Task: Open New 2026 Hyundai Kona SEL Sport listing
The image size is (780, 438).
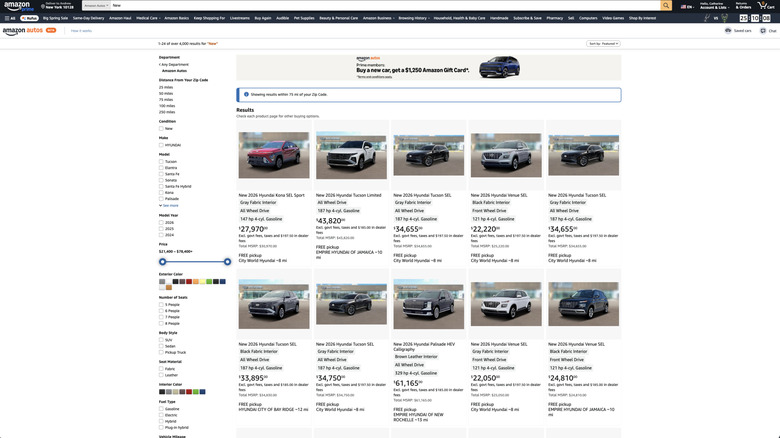Action: (x=271, y=196)
